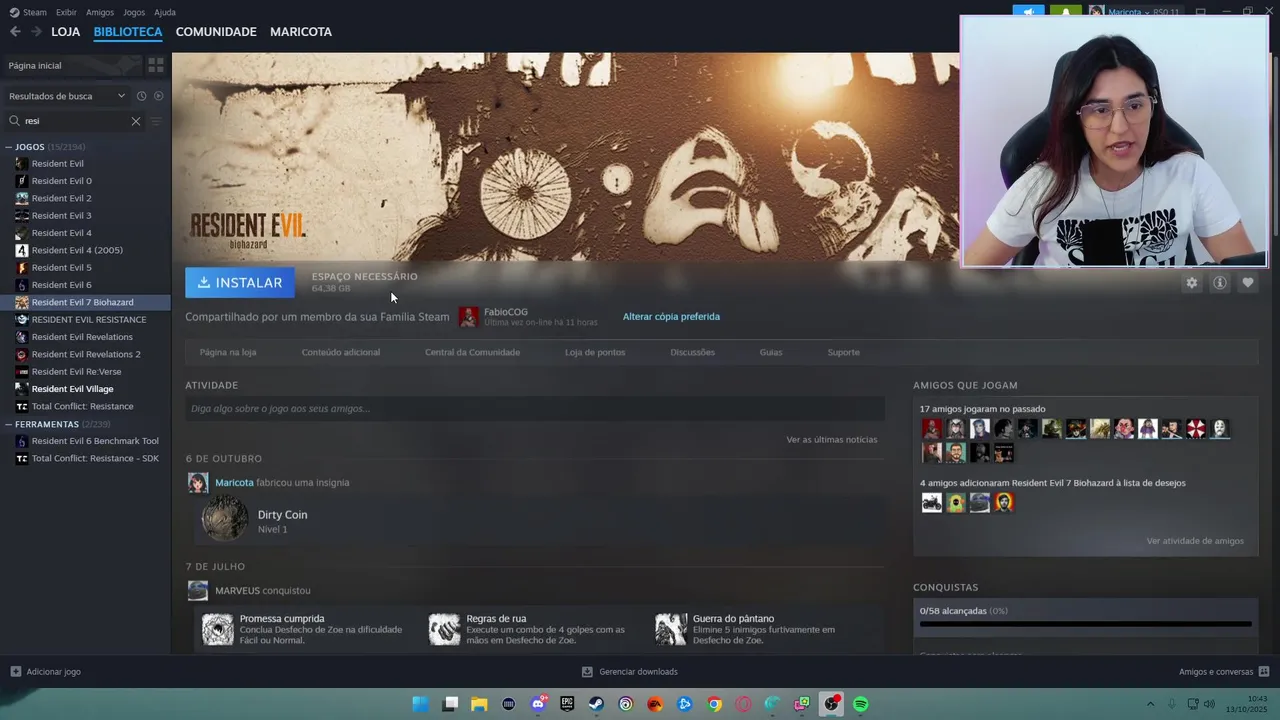The height and width of the screenshot is (720, 1280).
Task: Open Epic Games launcher from taskbar
Action: pyautogui.click(x=567, y=704)
